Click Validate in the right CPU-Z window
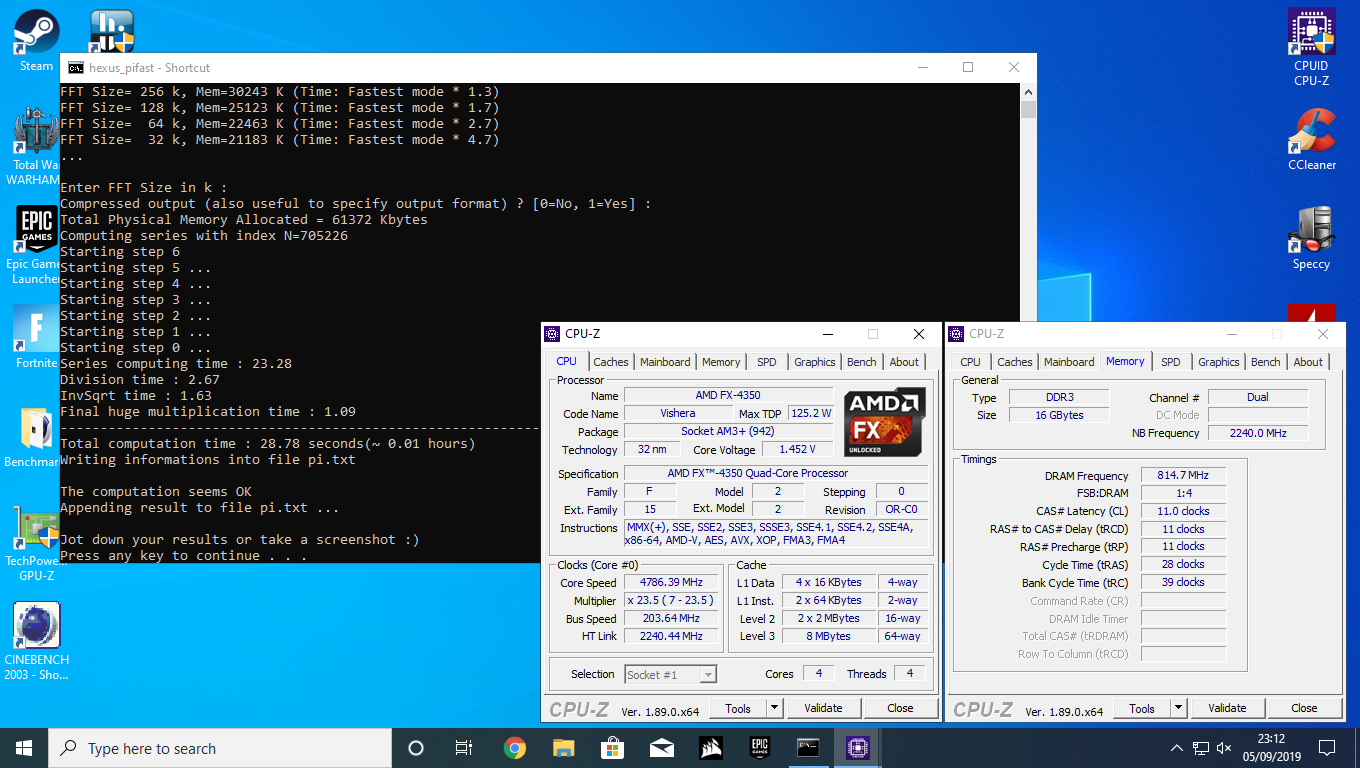Screen dimensions: 1360x768 pos(1227,708)
